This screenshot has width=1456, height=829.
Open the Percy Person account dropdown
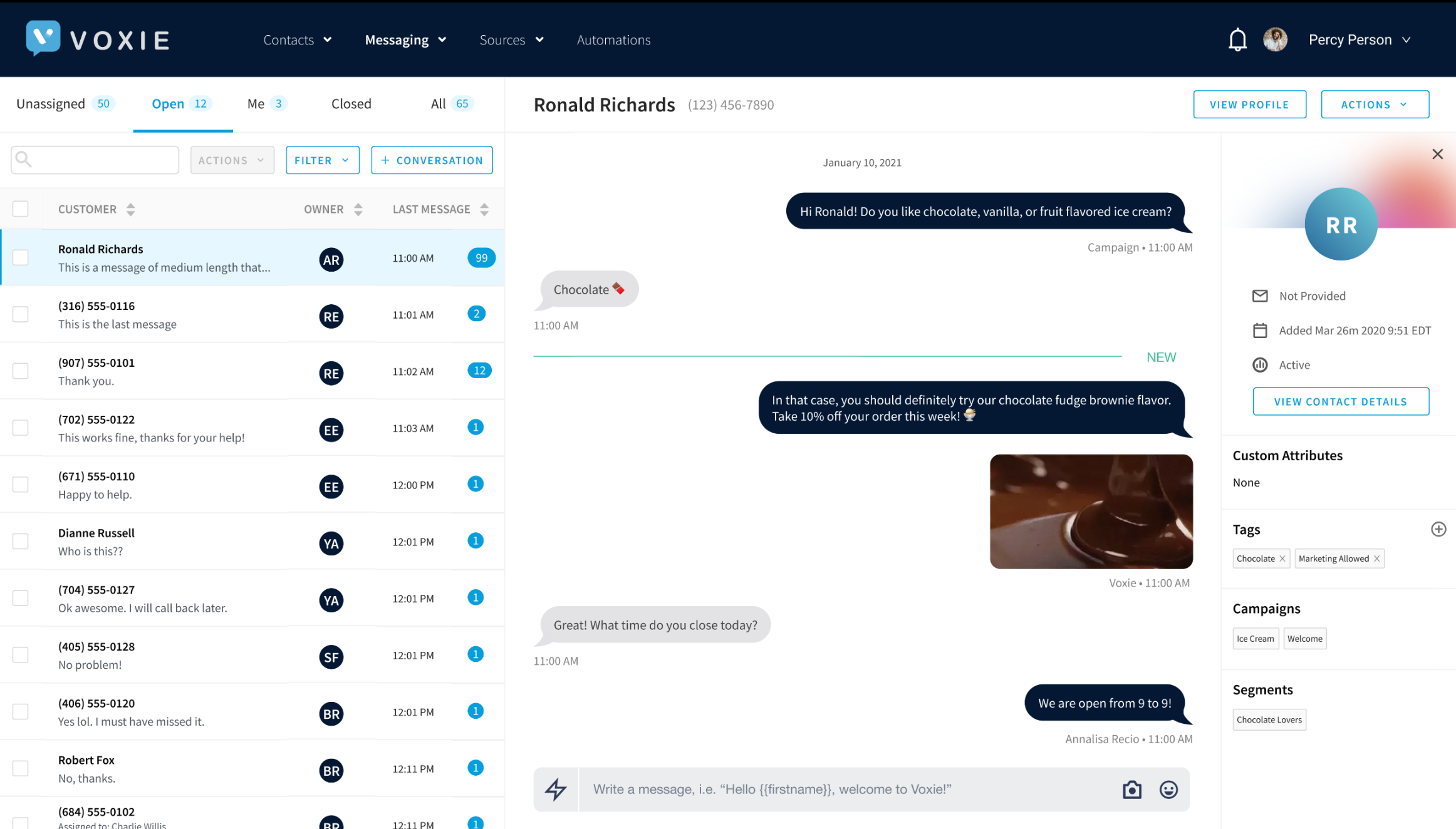[1359, 39]
